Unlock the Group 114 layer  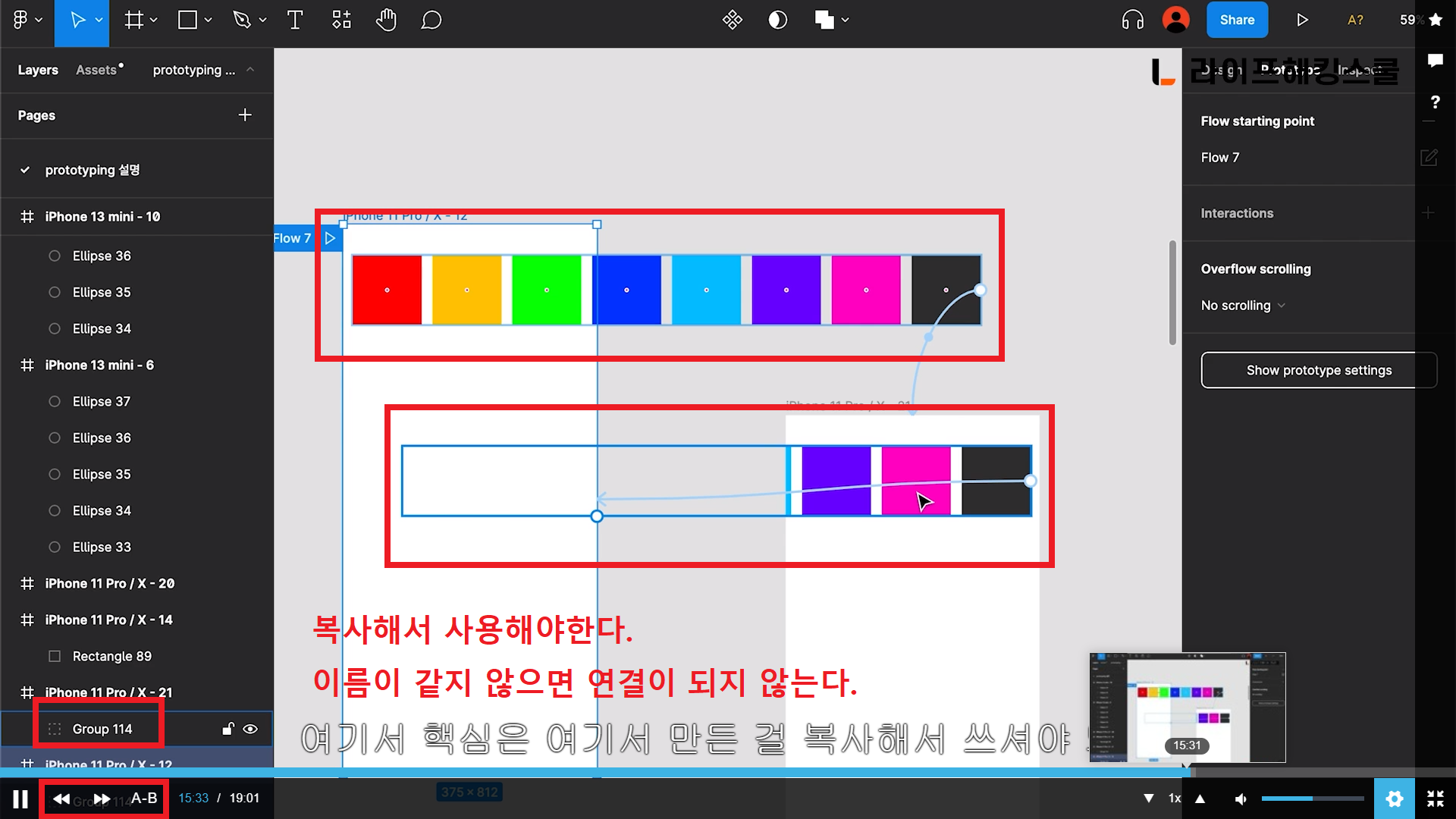[x=227, y=729]
